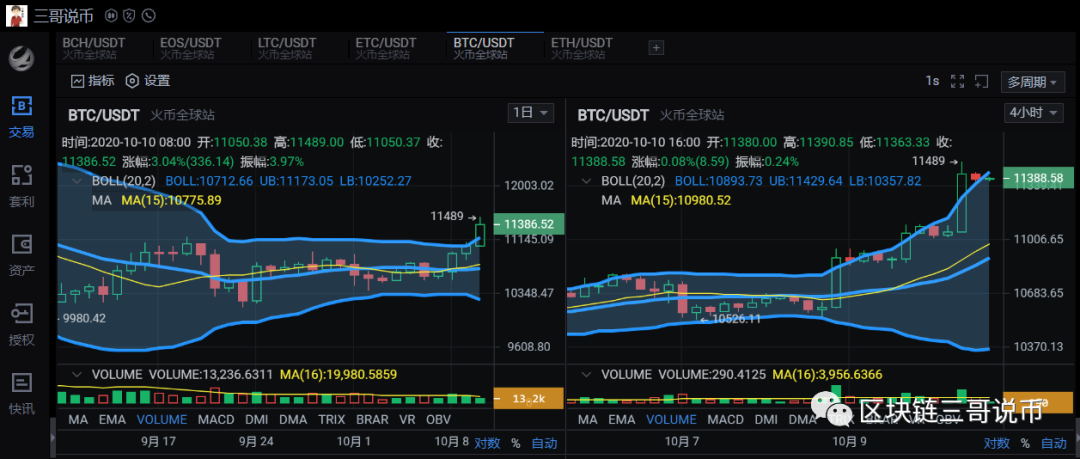
Task: Select VR indicator below 1日 chart
Action: 408,419
